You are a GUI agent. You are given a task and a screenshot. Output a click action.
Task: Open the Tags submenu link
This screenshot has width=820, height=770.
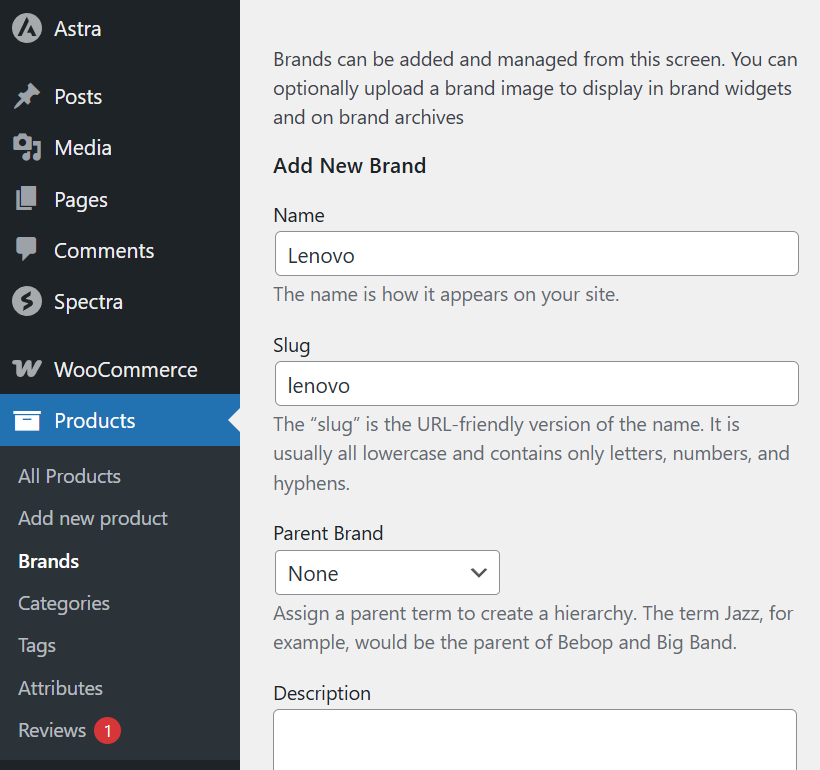click(x=37, y=646)
